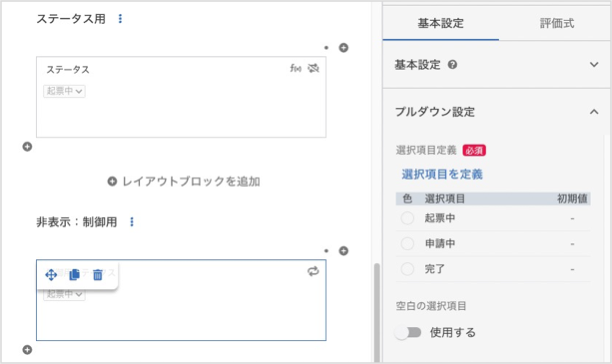
Task: Select the color circle for 申請中
Action: coord(407,244)
